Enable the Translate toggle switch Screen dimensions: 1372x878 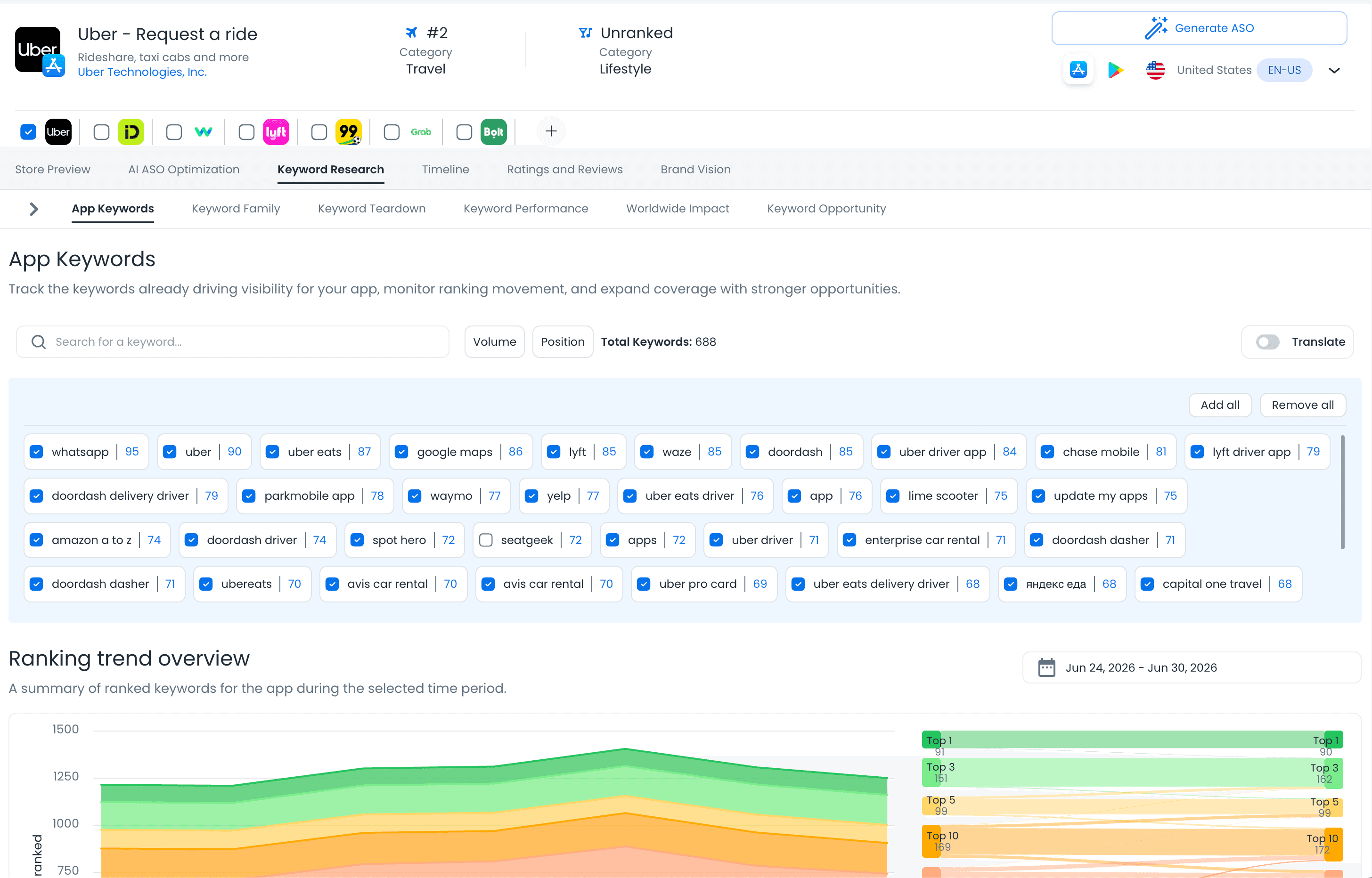1267,342
